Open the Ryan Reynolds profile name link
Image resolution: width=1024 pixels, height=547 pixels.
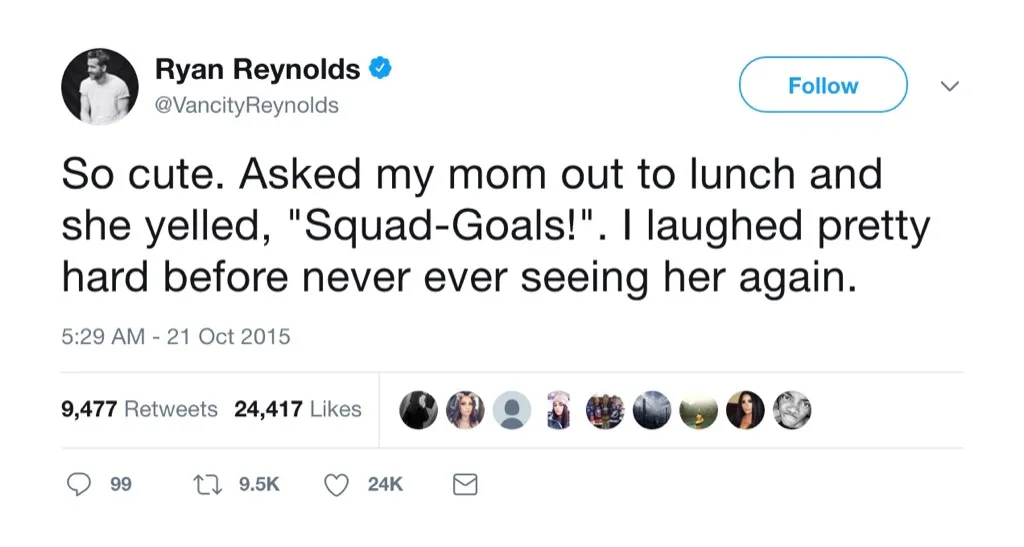tap(257, 69)
